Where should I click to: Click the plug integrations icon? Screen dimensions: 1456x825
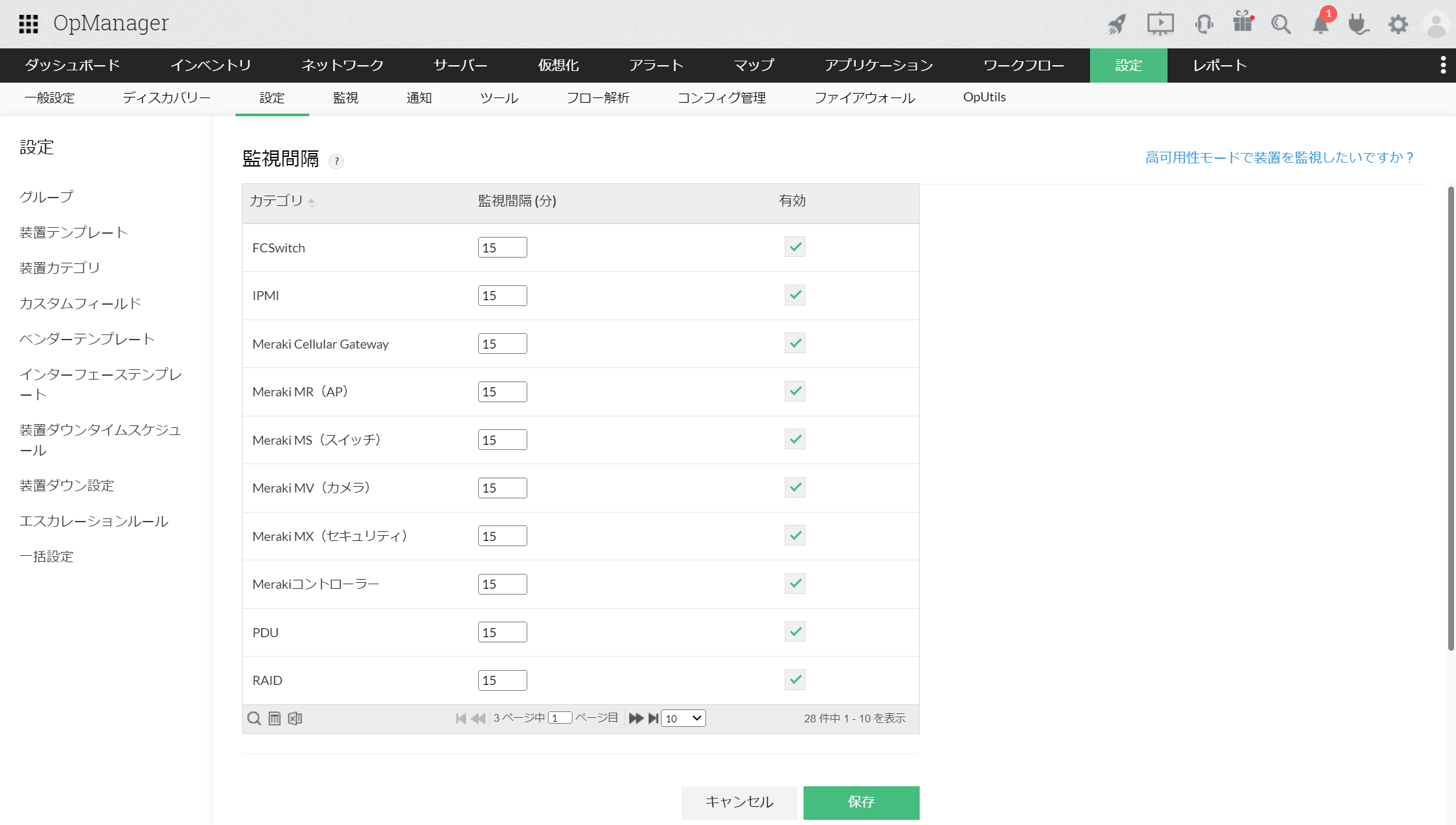click(1358, 25)
